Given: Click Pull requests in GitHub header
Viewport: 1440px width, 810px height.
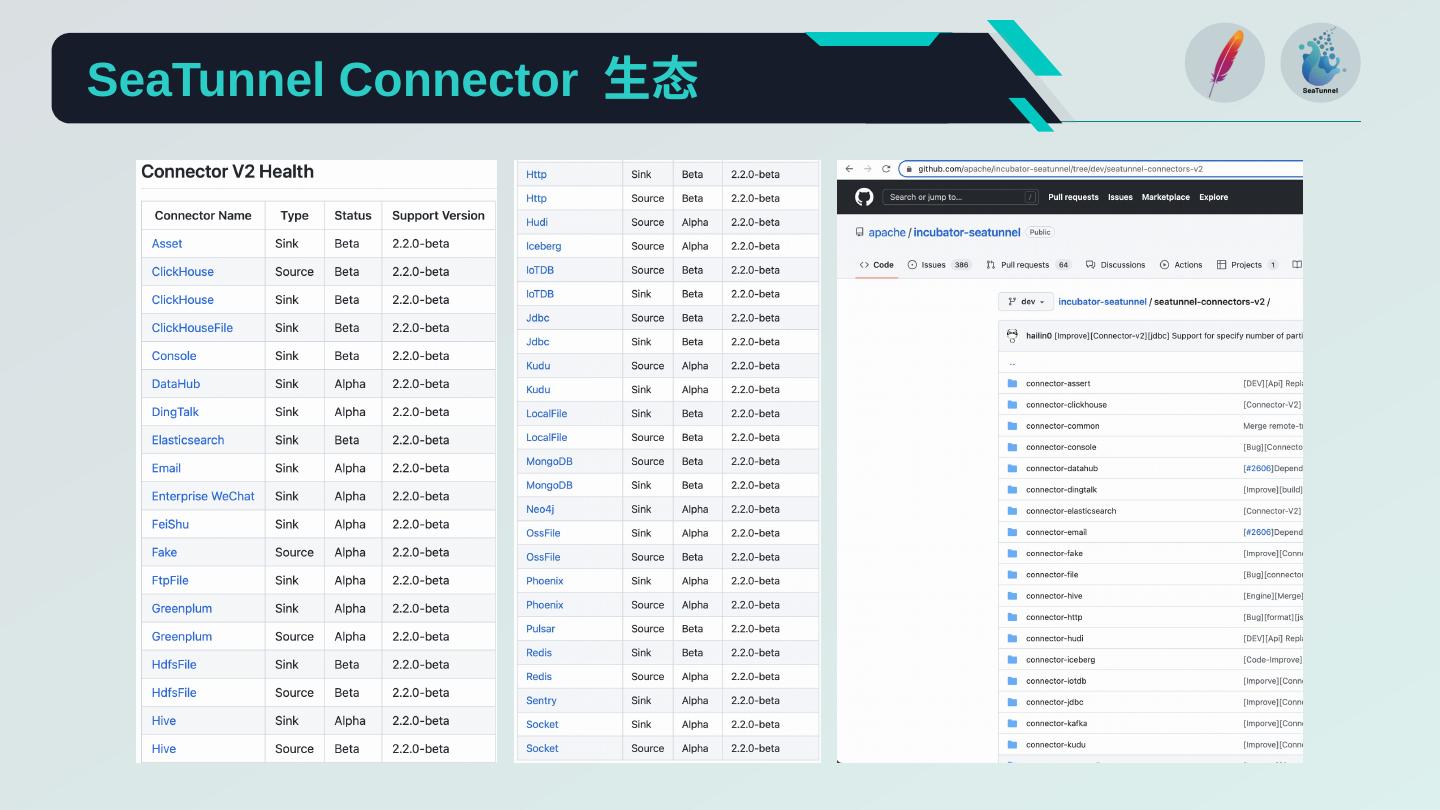Looking at the screenshot, I should [x=1073, y=197].
